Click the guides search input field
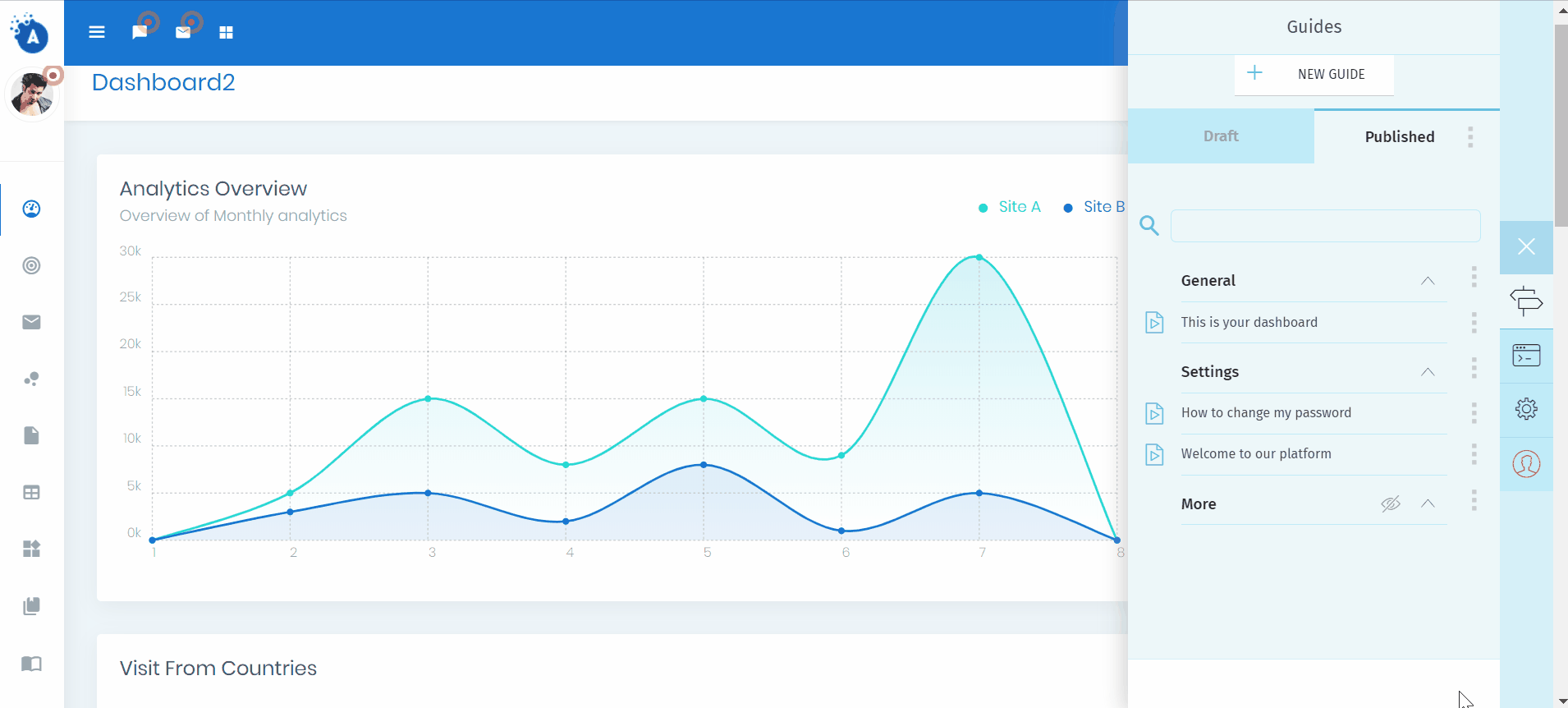The image size is (1568, 708). pos(1325,226)
